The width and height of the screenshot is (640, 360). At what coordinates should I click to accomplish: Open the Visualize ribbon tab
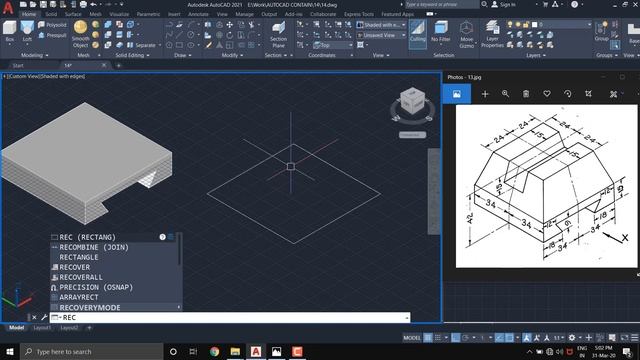(119, 14)
